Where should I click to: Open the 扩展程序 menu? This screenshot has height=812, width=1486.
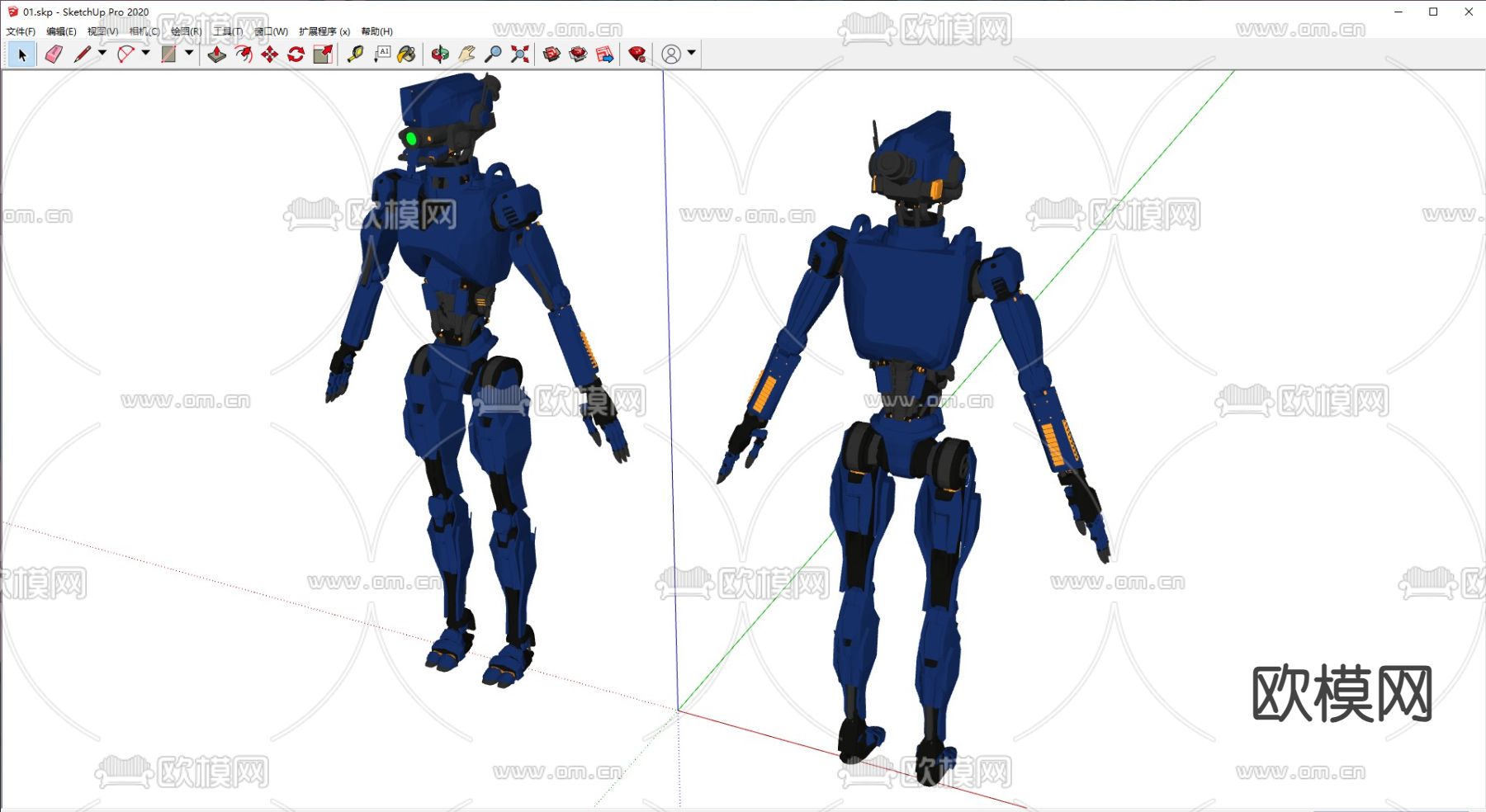(324, 31)
